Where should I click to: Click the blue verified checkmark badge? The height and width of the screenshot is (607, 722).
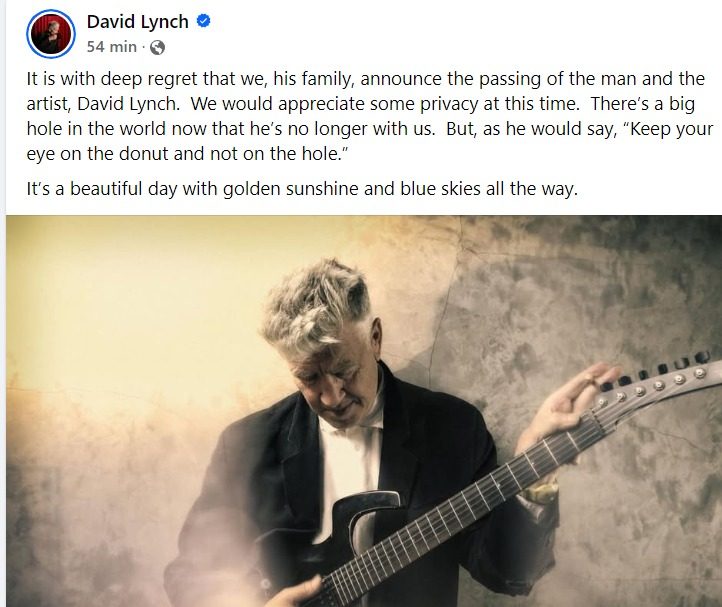pos(204,21)
